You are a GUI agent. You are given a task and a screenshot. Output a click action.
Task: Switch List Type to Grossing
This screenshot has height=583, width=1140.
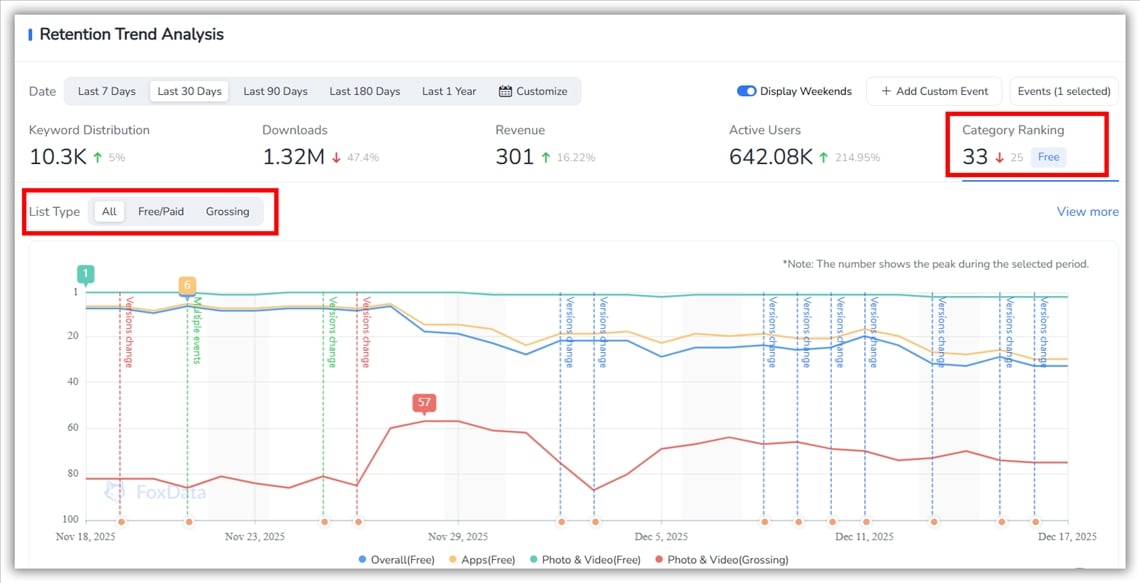(x=227, y=211)
